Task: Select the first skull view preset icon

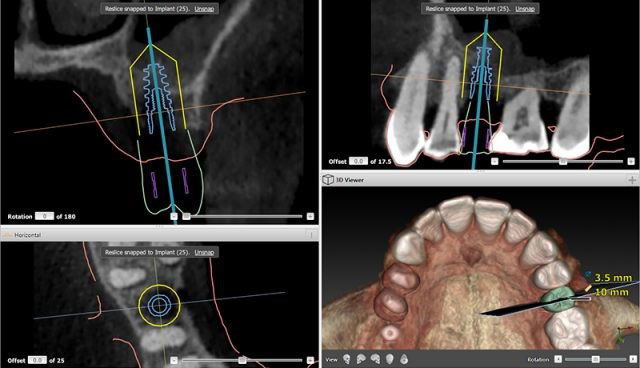Action: [x=347, y=359]
